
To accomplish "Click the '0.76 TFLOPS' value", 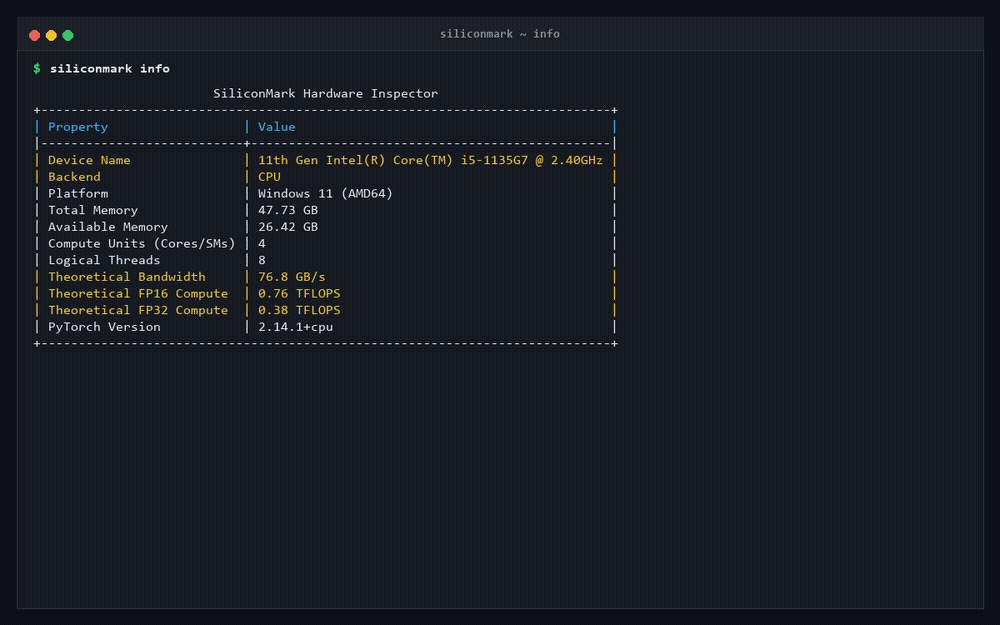I will tap(299, 293).
